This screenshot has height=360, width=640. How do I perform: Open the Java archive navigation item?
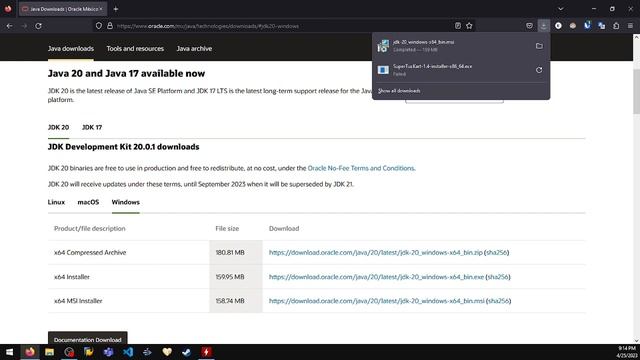tap(194, 49)
